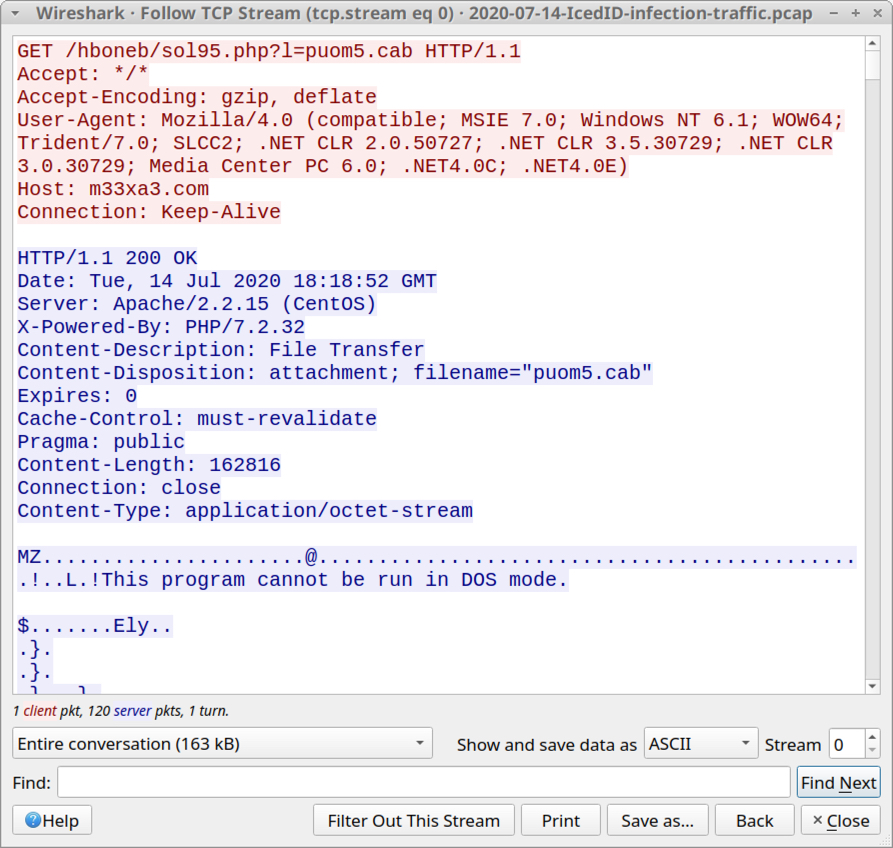Click the Connection: close line
Image resolution: width=893 pixels, height=848 pixels.
(118, 488)
